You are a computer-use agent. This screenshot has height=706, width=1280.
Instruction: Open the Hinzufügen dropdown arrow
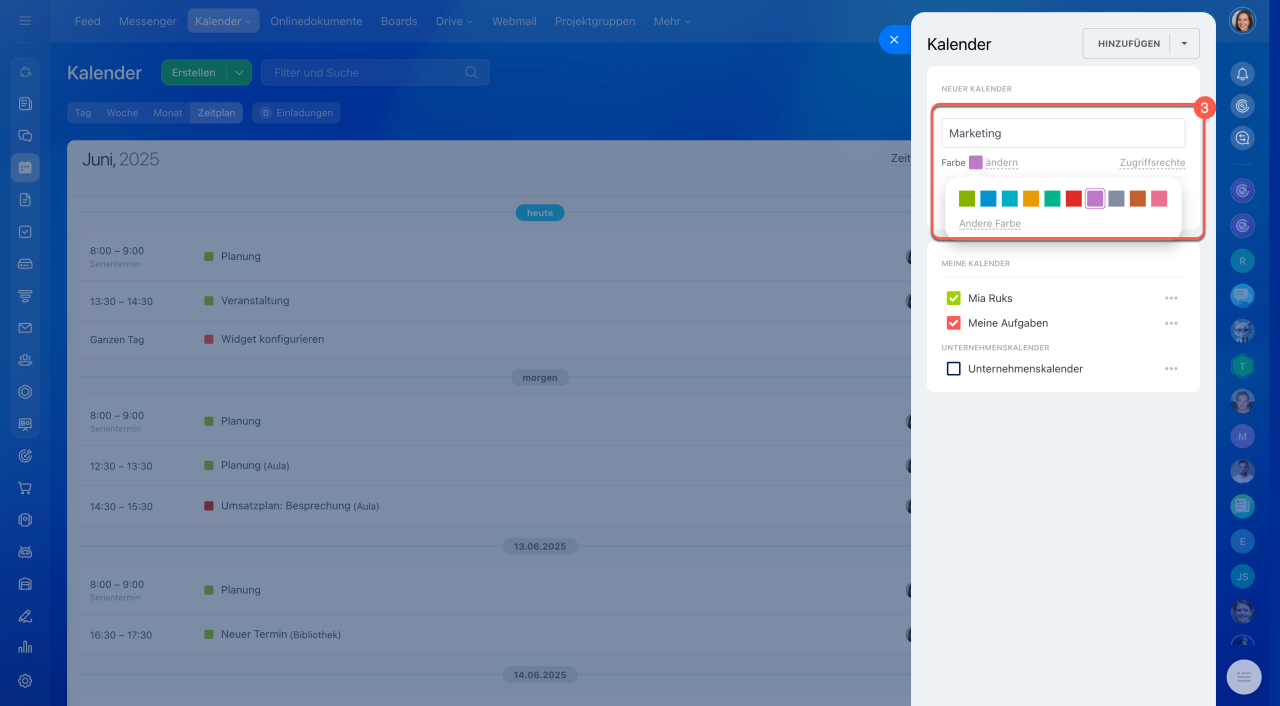tap(1185, 43)
